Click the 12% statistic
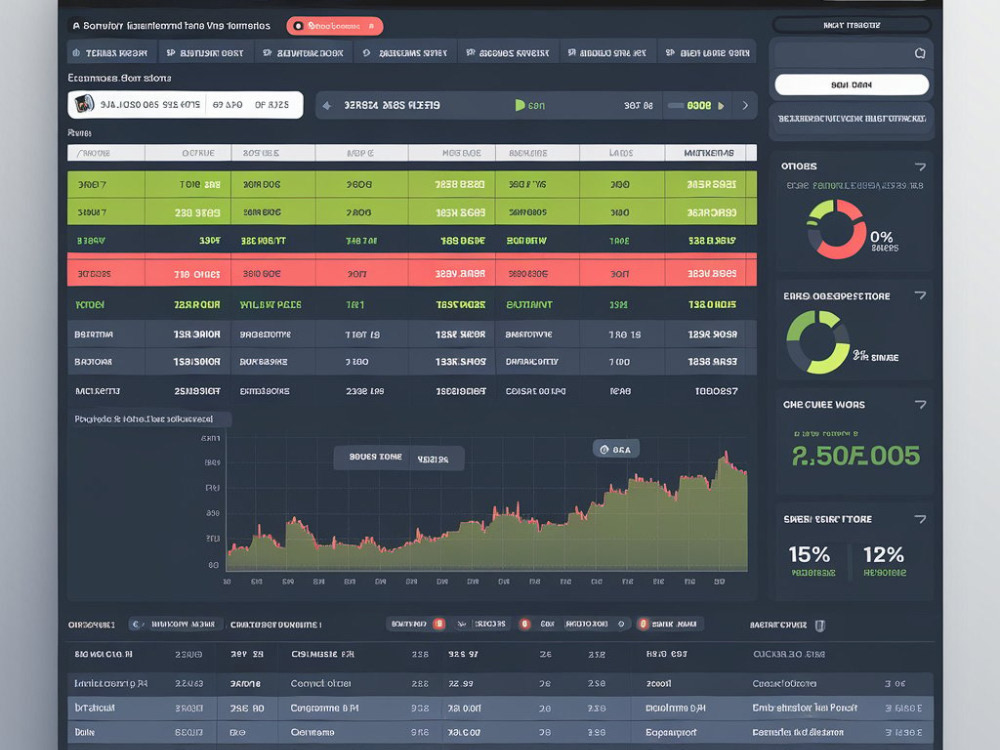Image resolution: width=1000 pixels, height=750 pixels. click(x=883, y=554)
